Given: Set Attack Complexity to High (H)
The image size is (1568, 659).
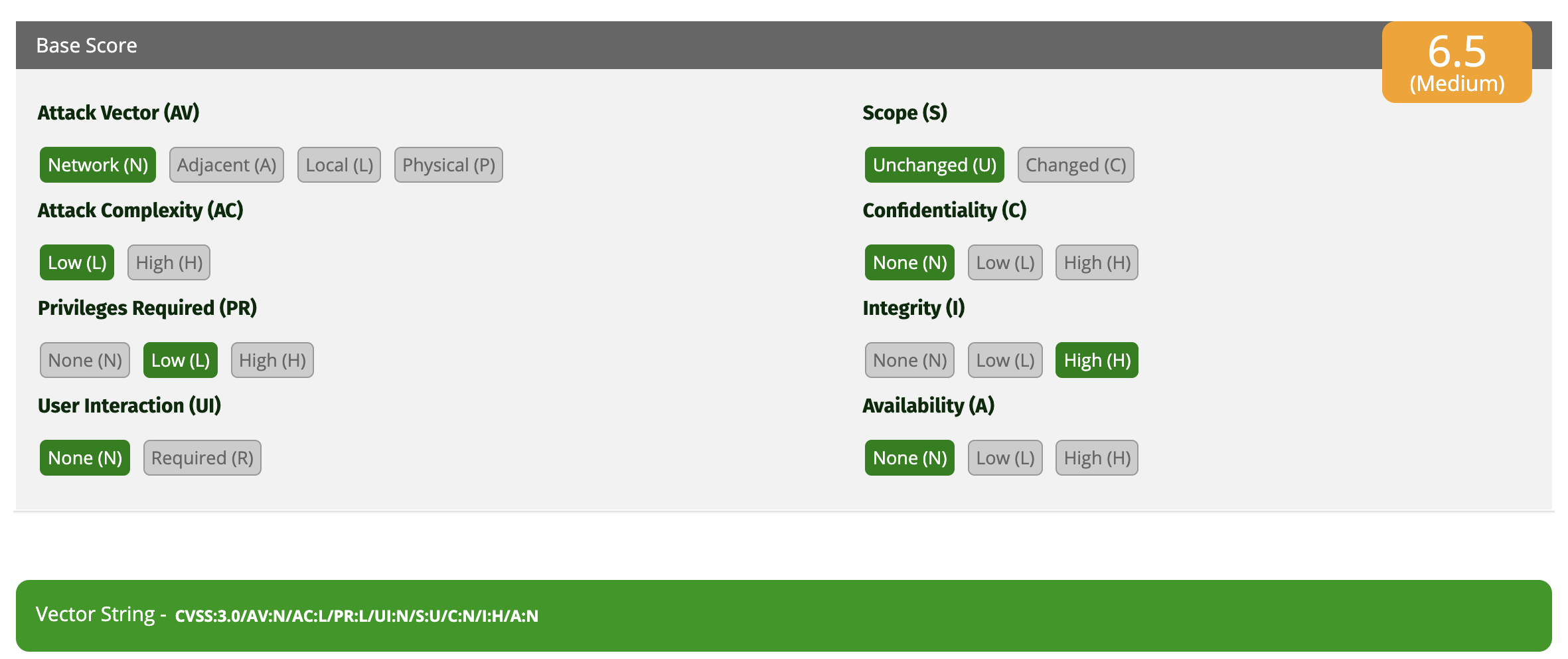Looking at the screenshot, I should tap(169, 262).
